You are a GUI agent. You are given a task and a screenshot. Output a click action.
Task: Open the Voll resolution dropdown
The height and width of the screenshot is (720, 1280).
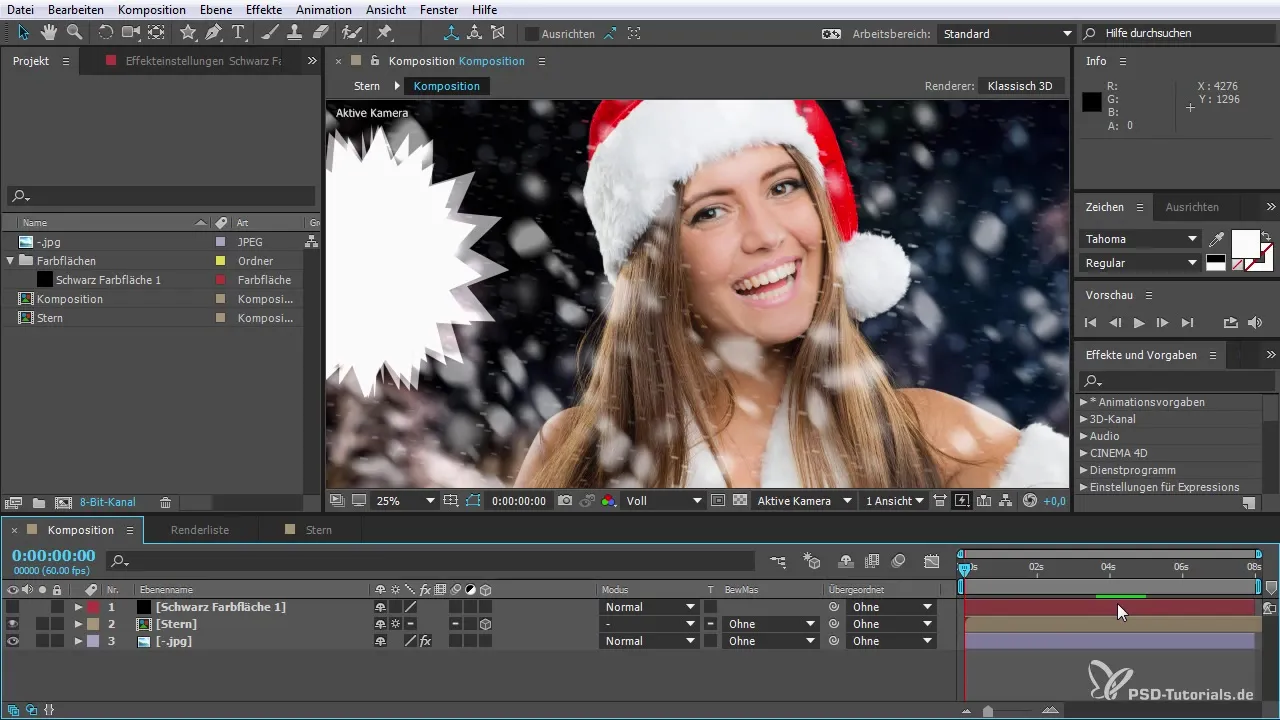[664, 501]
